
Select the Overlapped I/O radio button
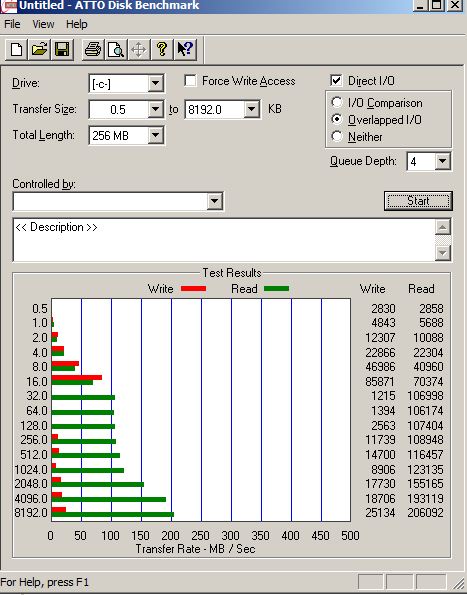click(336, 120)
